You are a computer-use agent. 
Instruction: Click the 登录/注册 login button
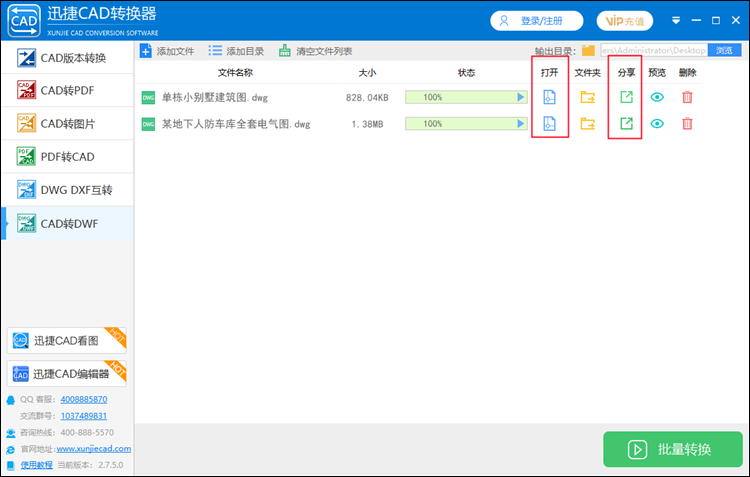tap(537, 21)
